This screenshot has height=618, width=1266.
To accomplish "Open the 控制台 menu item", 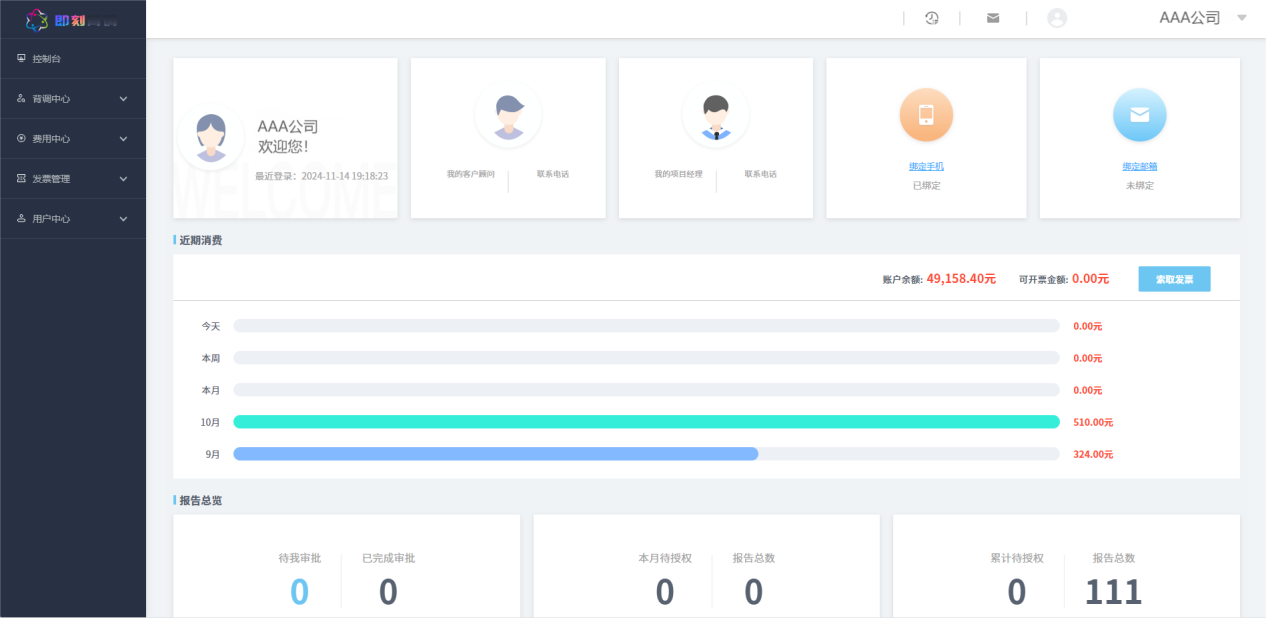I will click(x=47, y=59).
